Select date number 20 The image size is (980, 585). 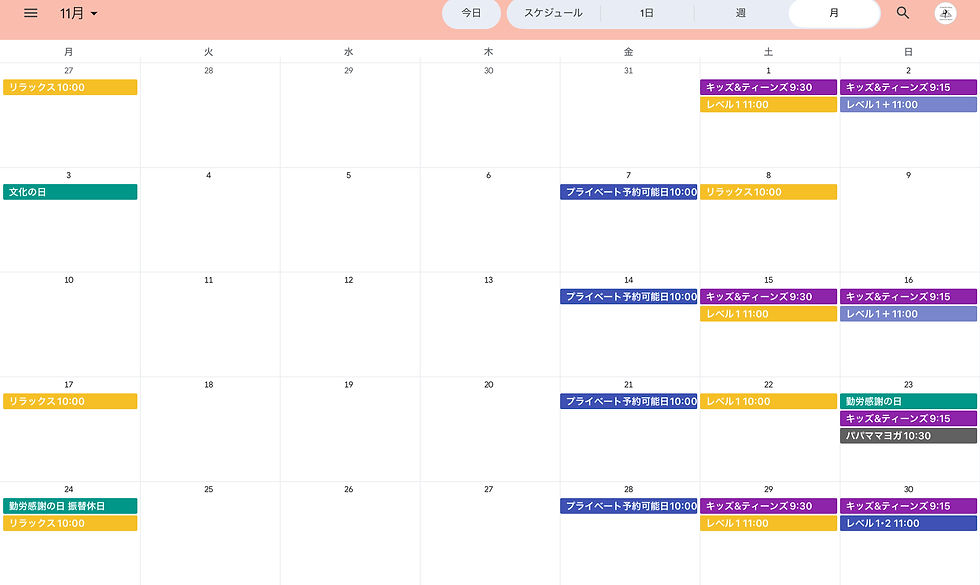coord(489,385)
